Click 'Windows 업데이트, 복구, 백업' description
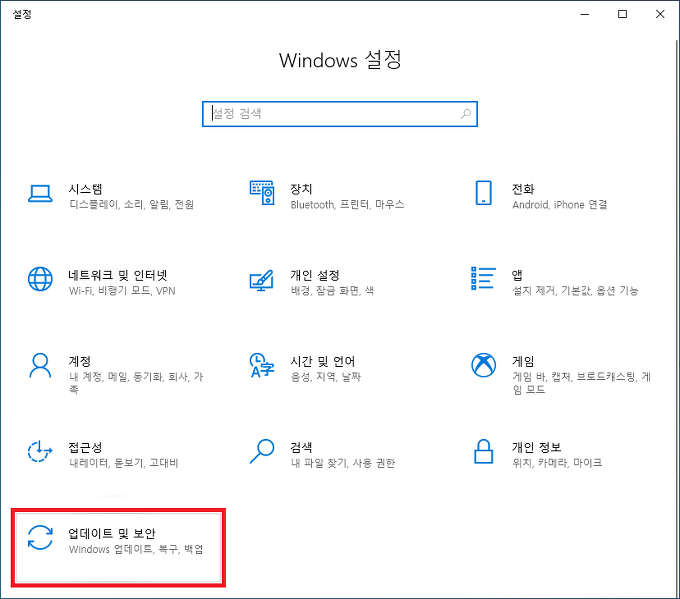The height and width of the screenshot is (599, 680). pyautogui.click(x=136, y=549)
